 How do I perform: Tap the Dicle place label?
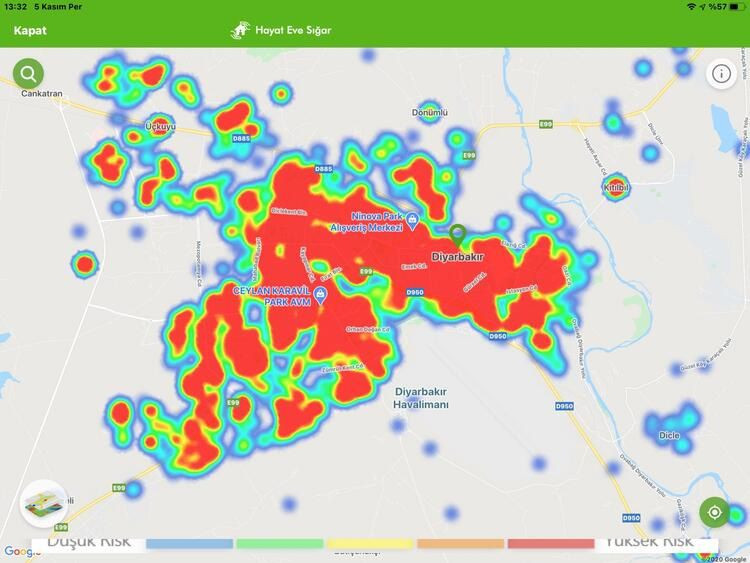tap(669, 435)
